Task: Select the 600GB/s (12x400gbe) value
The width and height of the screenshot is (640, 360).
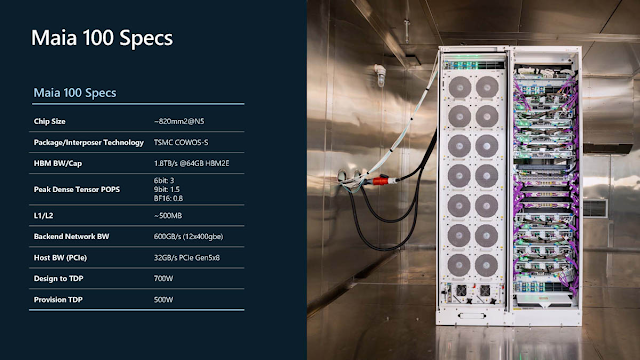Action: click(189, 236)
